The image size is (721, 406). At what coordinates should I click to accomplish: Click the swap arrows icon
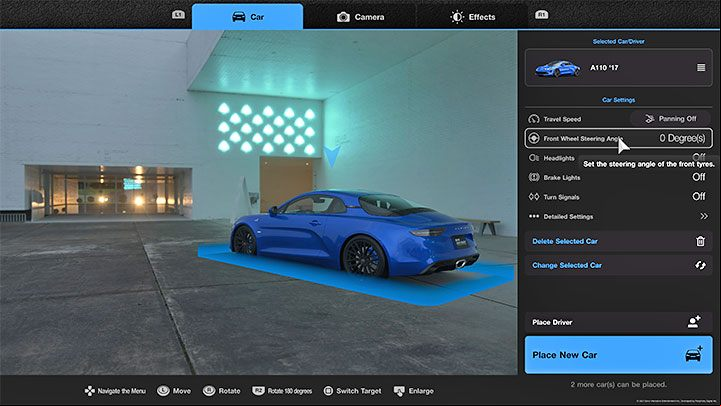click(700, 265)
